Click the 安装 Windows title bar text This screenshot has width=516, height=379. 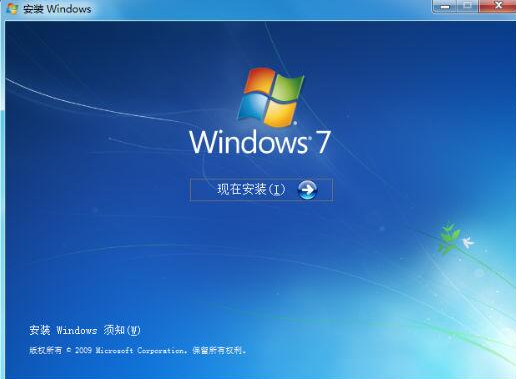57,9
